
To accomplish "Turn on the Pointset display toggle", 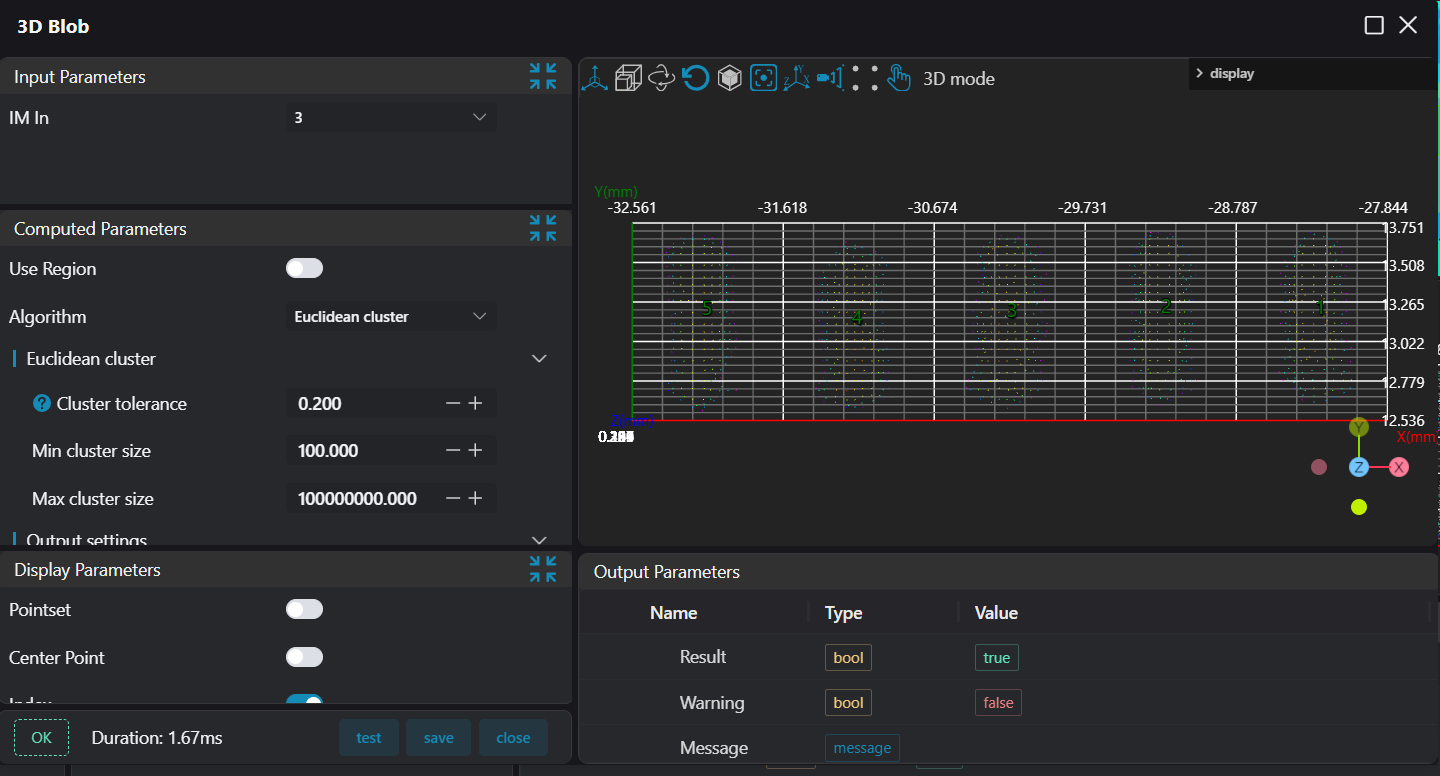I will pos(304,609).
